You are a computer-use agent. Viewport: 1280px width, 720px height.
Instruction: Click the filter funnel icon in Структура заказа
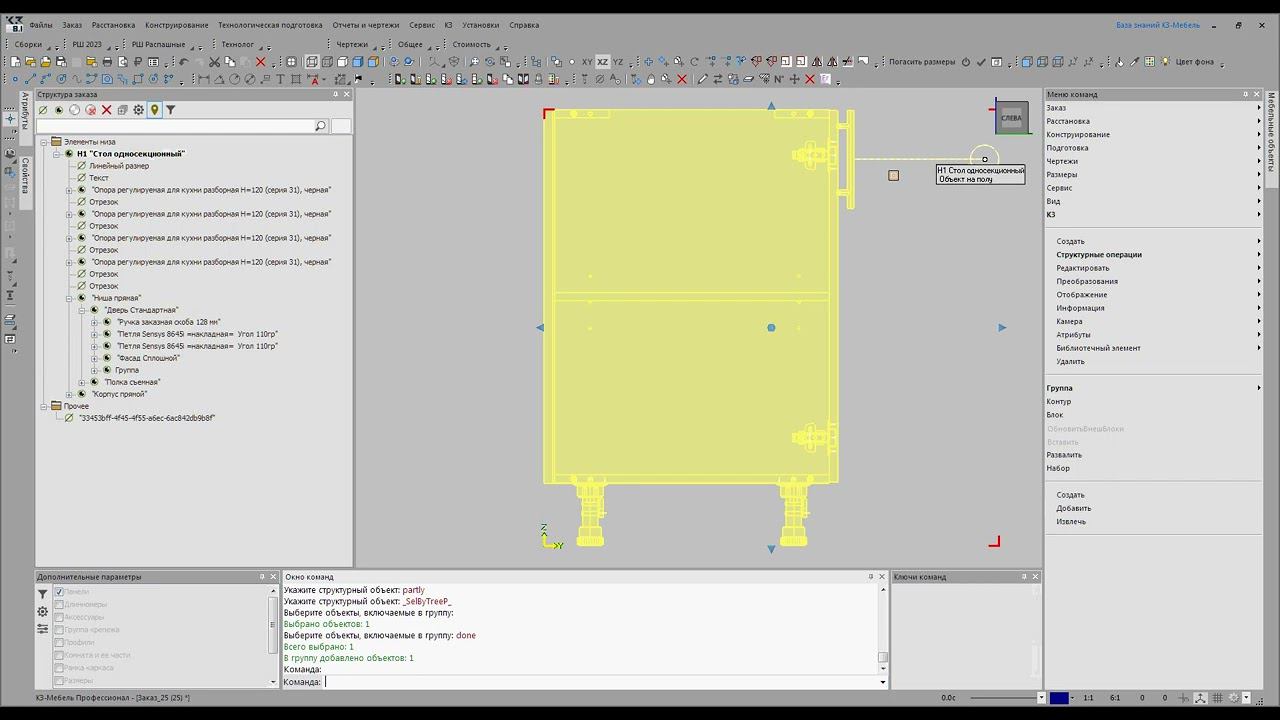click(171, 110)
